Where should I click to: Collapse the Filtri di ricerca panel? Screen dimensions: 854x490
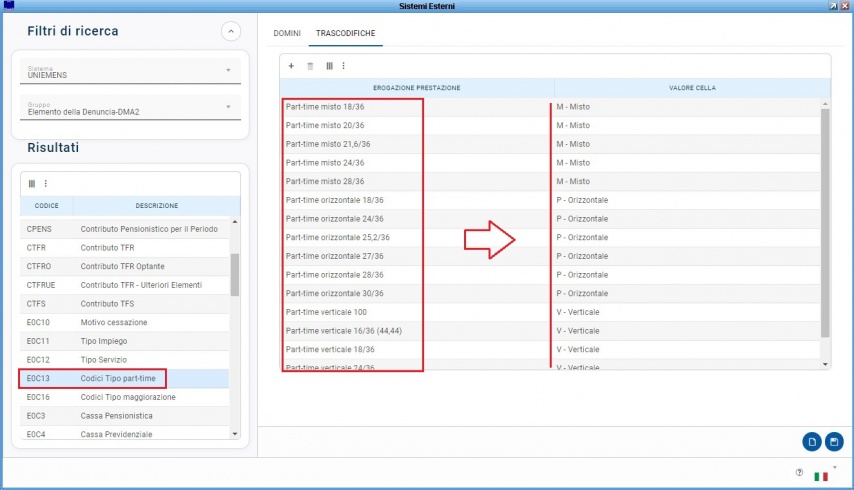point(231,32)
